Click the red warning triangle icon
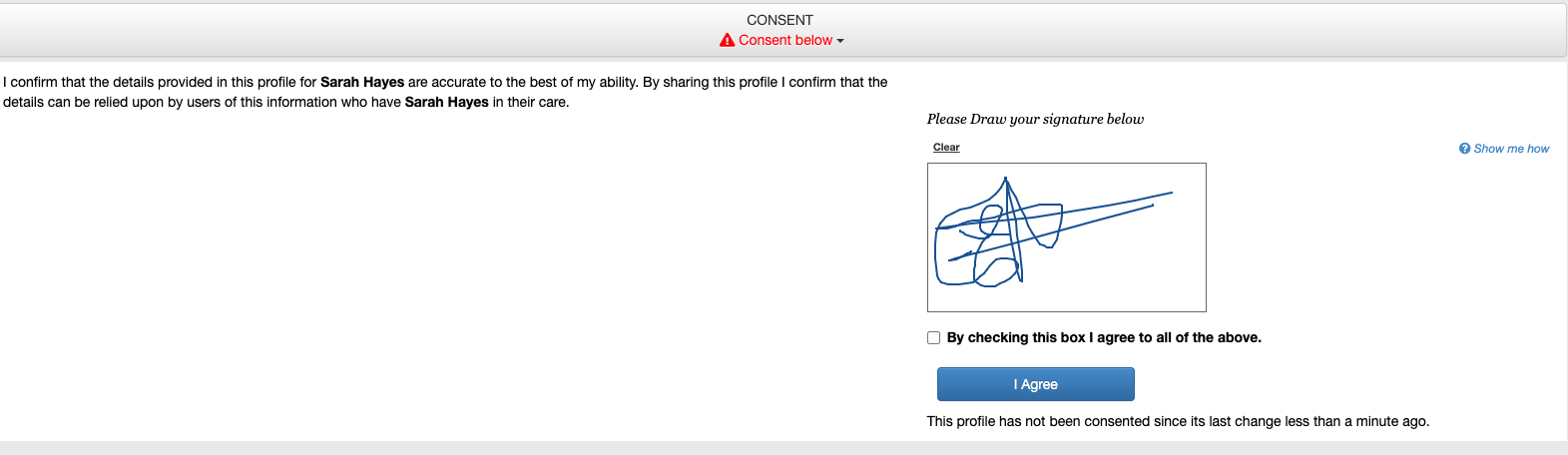 (727, 41)
